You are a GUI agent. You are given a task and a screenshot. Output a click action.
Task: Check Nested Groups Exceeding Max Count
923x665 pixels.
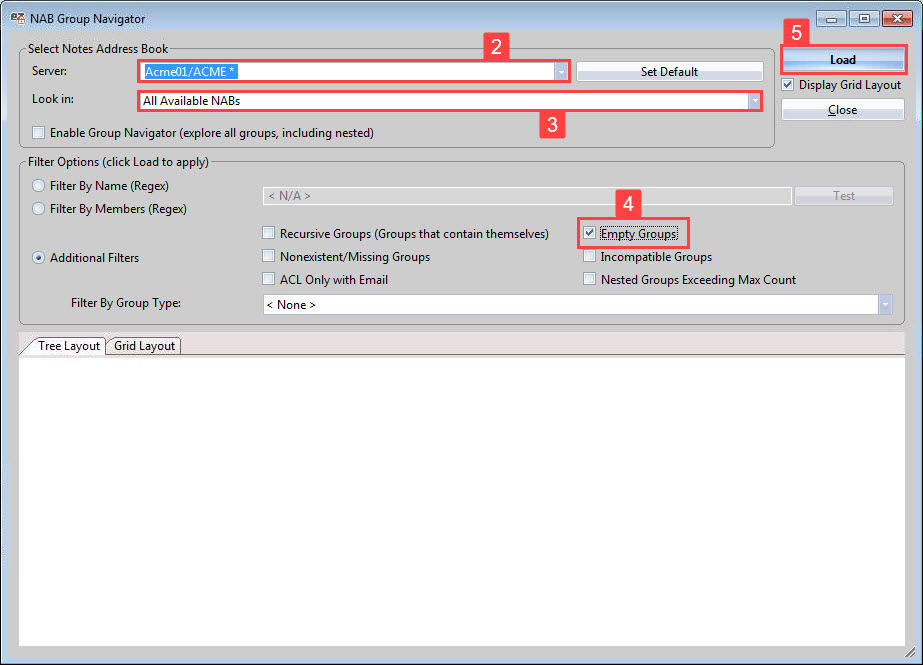coord(589,279)
